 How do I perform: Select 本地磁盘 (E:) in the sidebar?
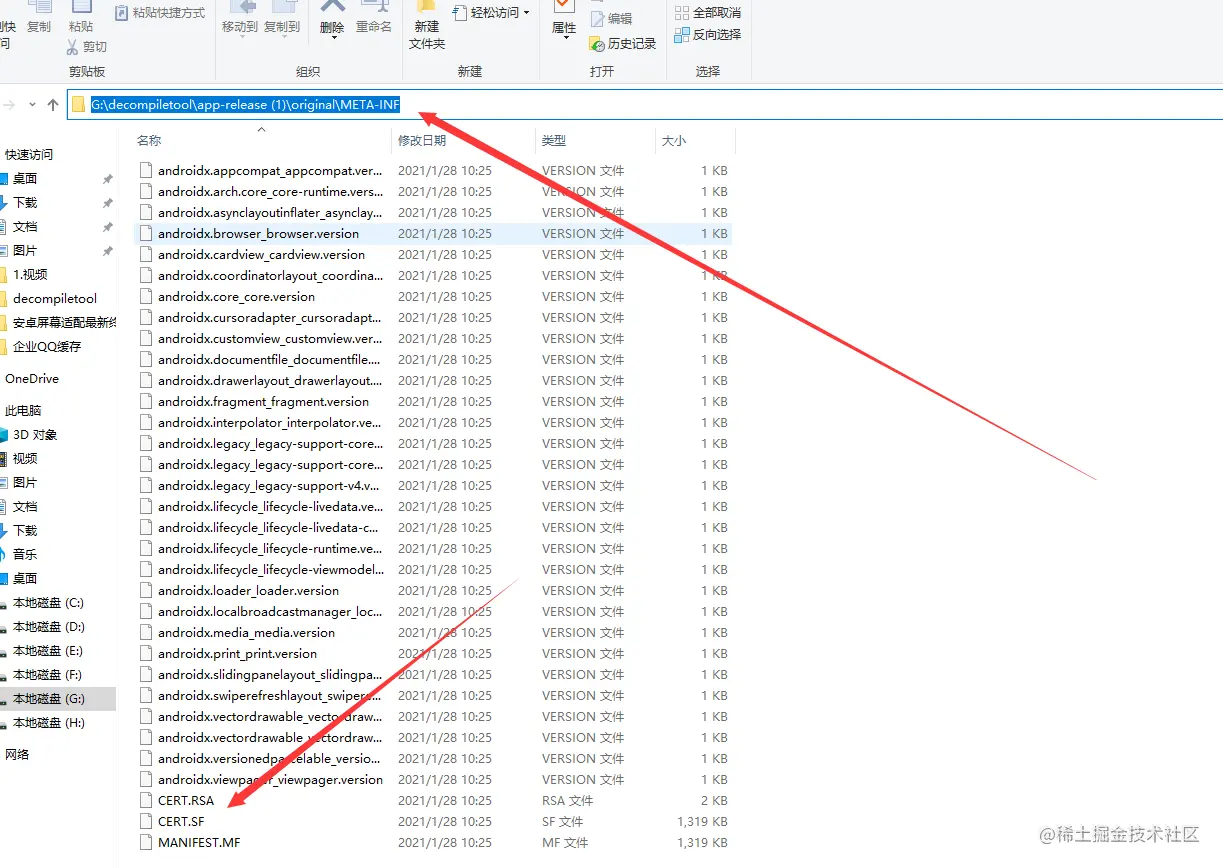tap(48, 651)
